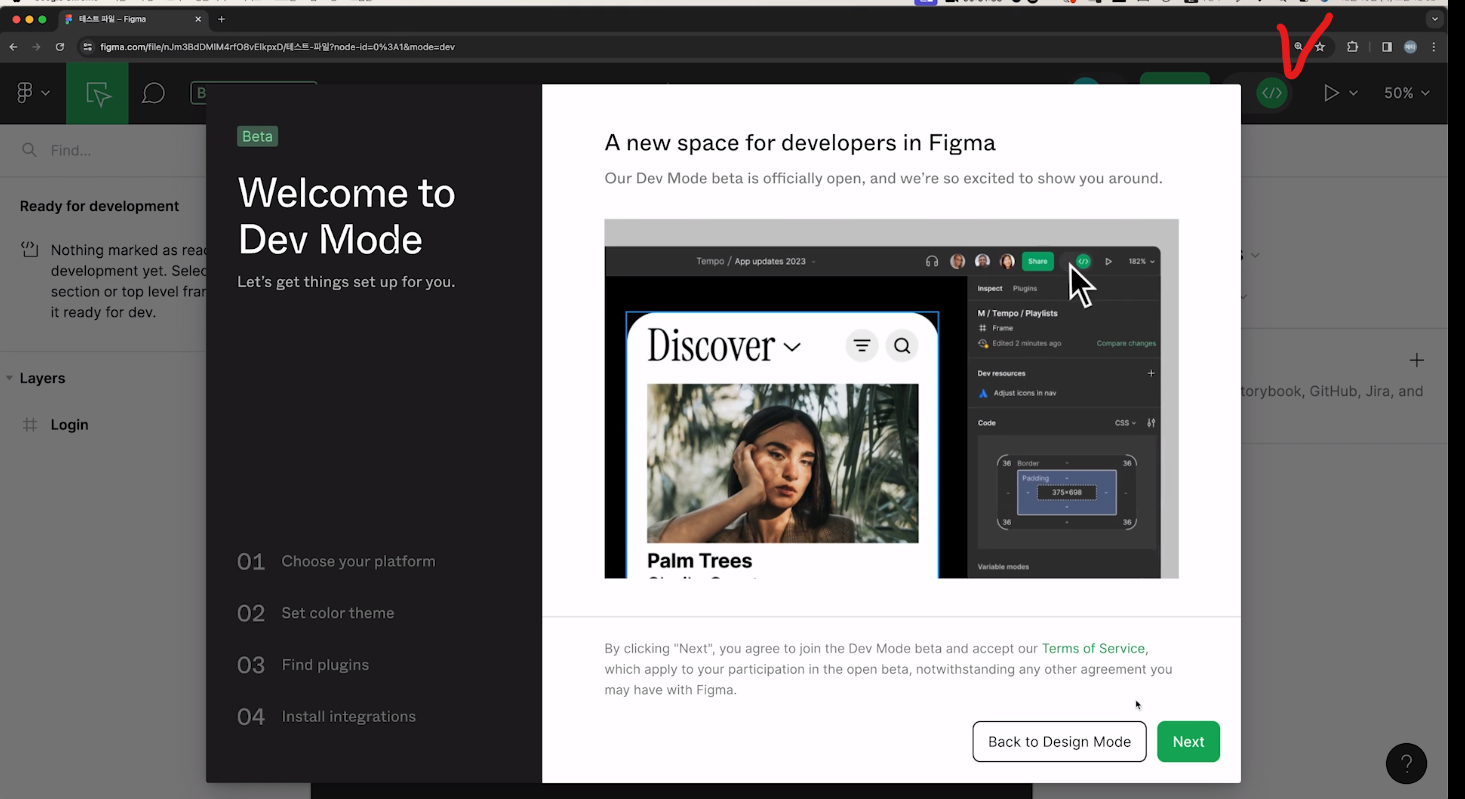Go back with browser back arrow
The width and height of the screenshot is (1465, 799).
point(13,47)
